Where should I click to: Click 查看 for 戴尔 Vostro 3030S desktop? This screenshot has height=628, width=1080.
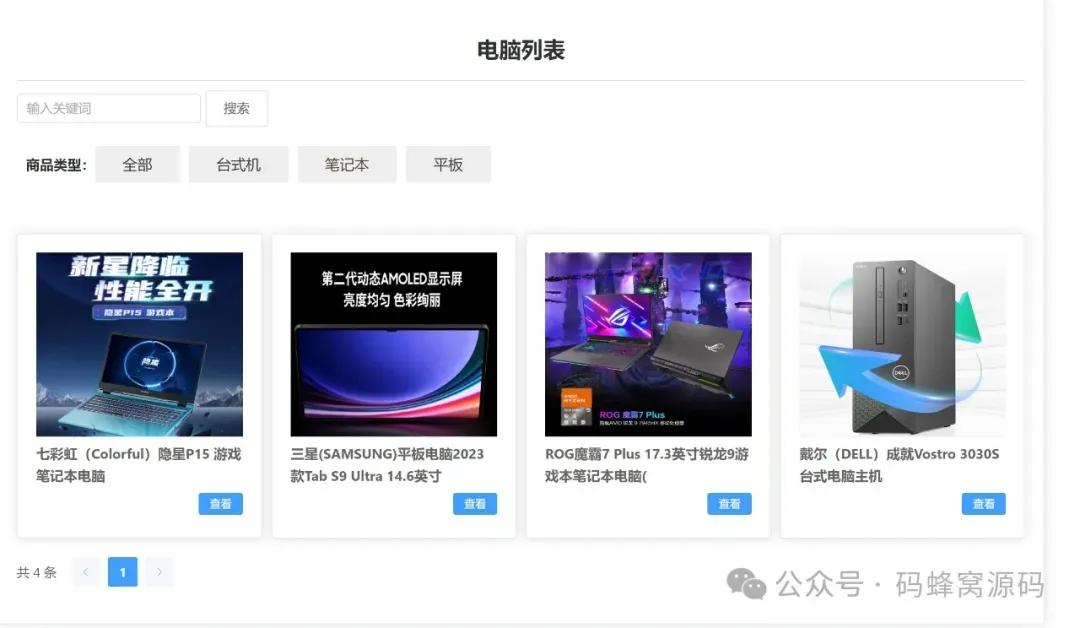click(984, 503)
